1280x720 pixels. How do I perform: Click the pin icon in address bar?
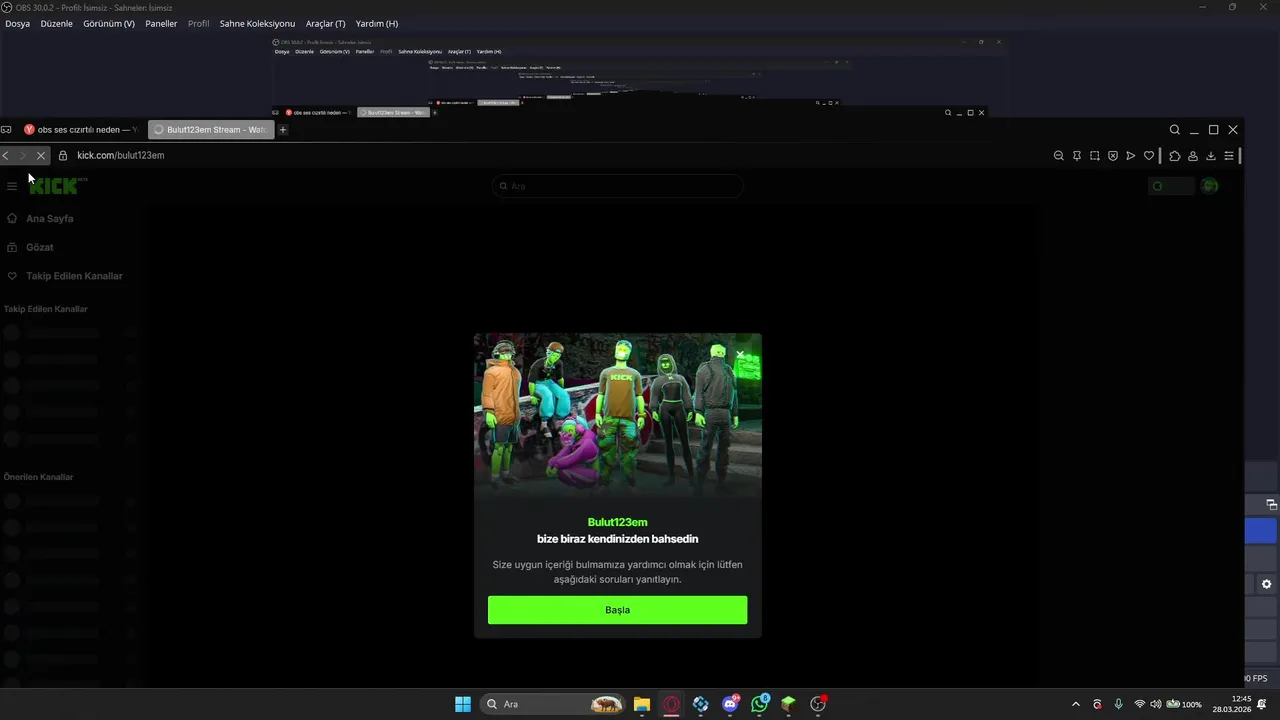1077,155
